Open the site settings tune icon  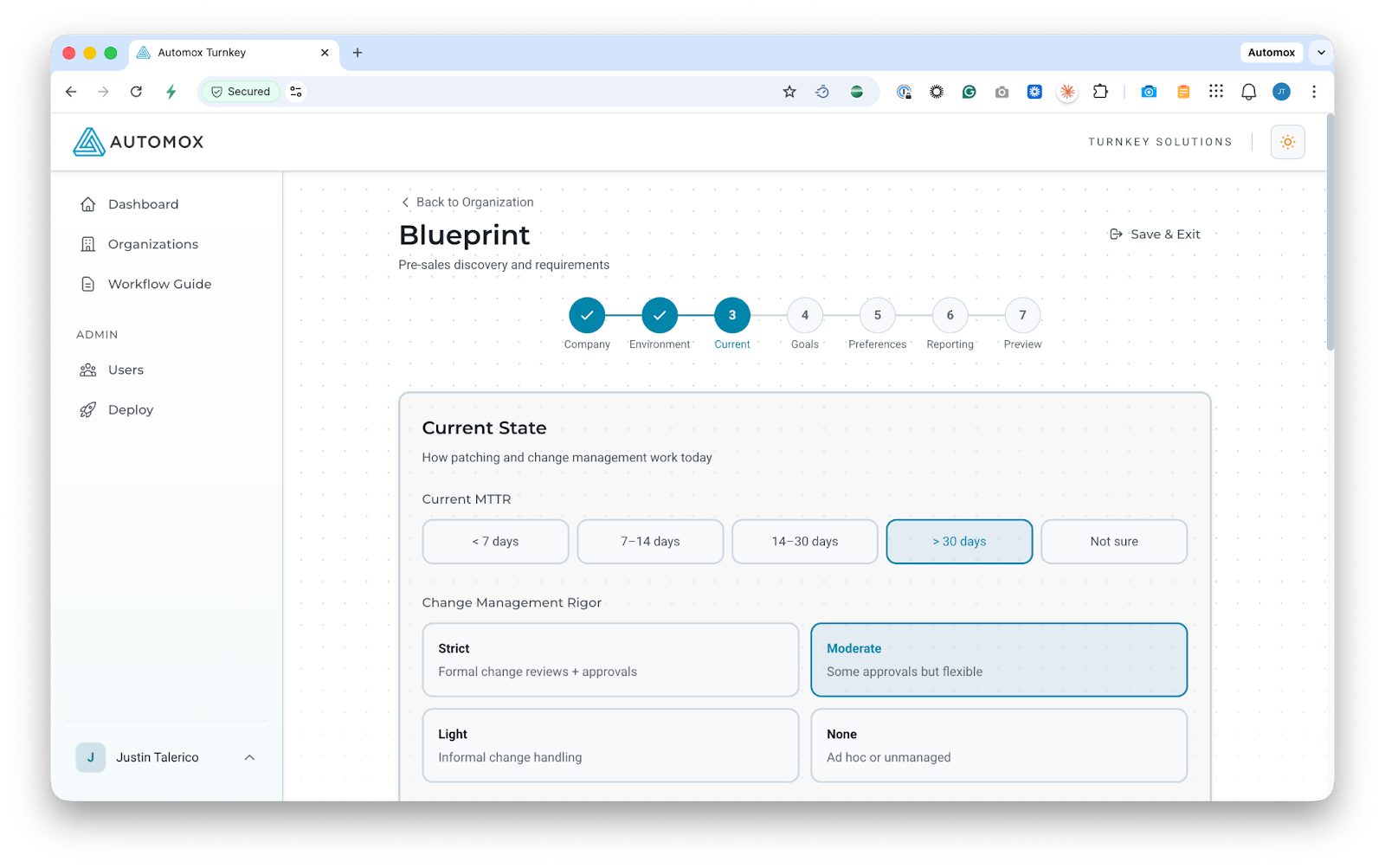pyautogui.click(x=296, y=92)
